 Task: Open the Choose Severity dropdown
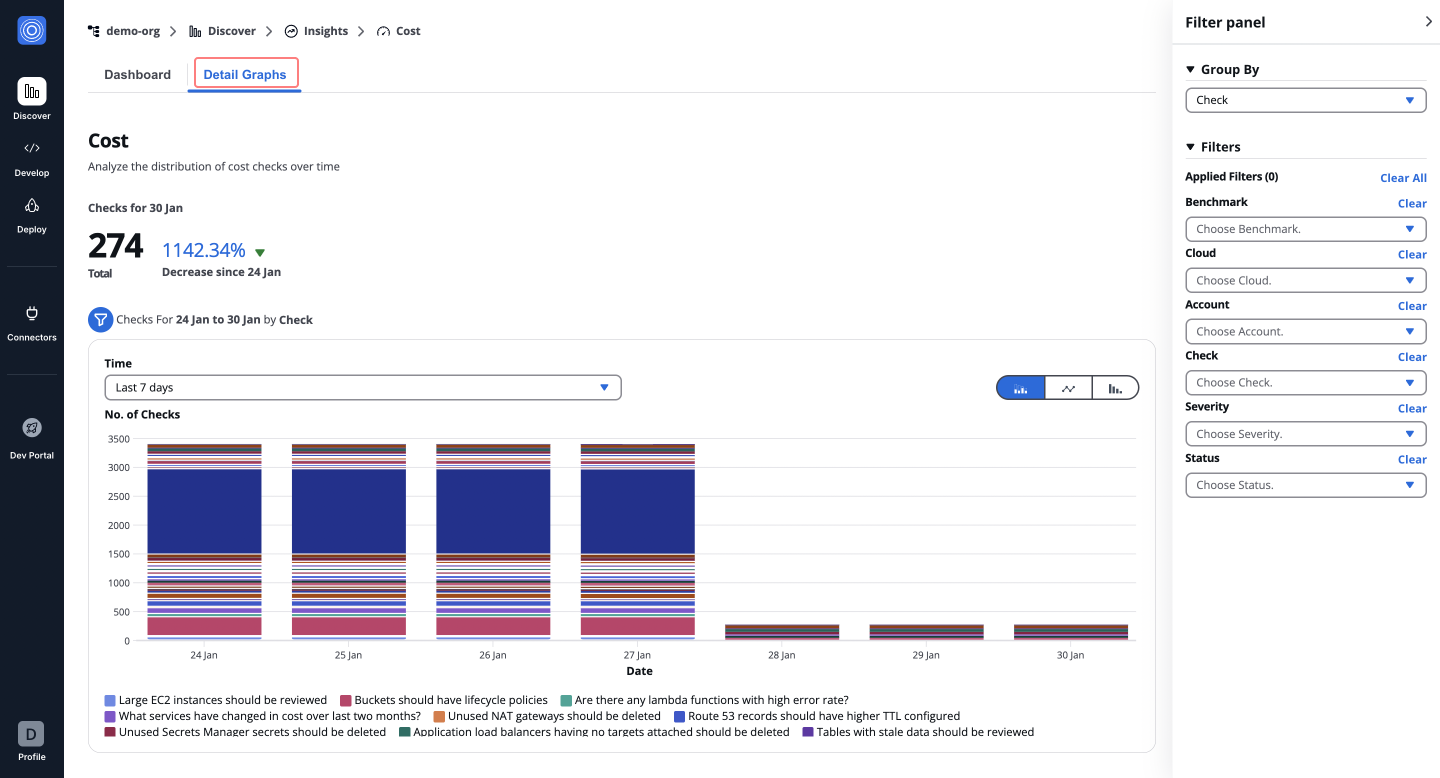1305,433
